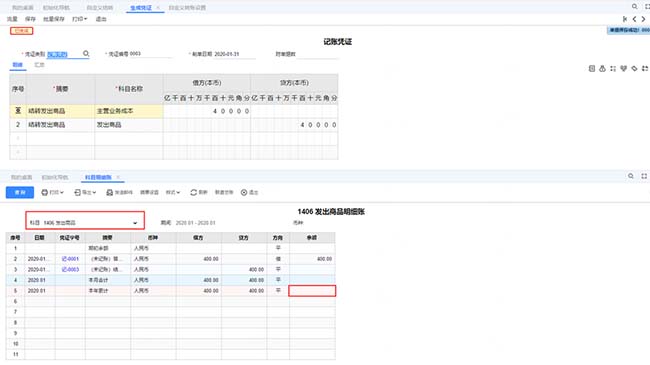
Task: Go to previous voucher with left chevron
Action: click(634, 19)
